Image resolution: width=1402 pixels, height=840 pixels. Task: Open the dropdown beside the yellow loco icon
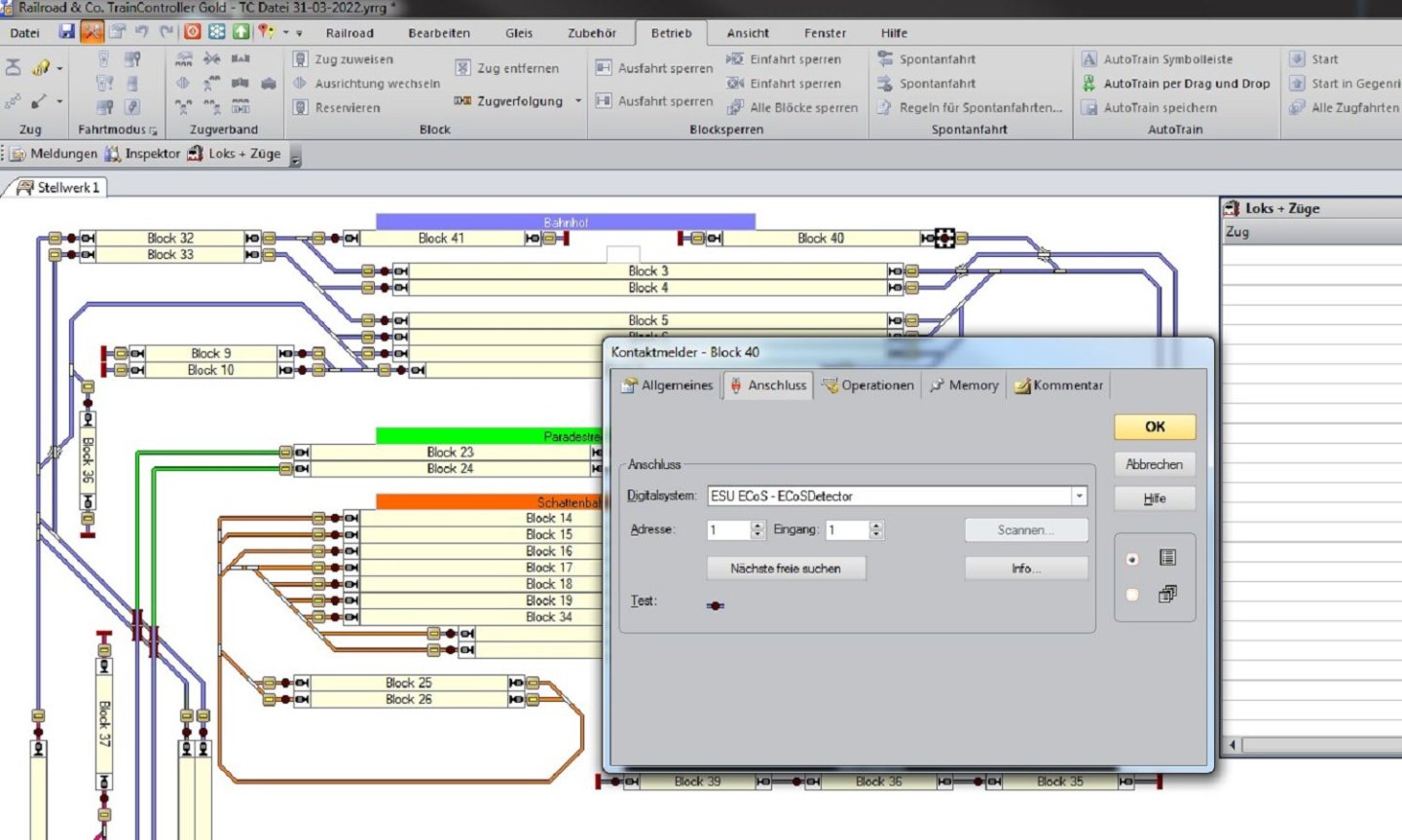coord(59,69)
